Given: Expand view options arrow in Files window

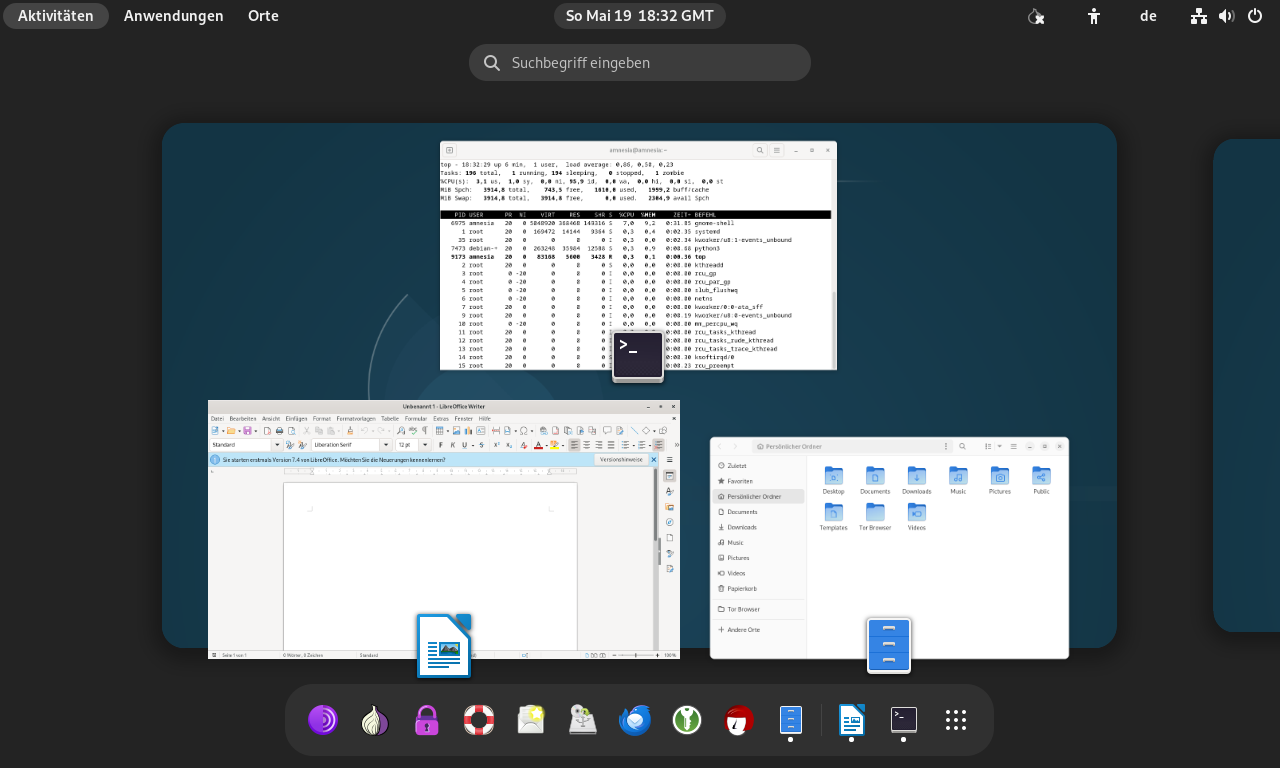Looking at the screenshot, I should click(x=999, y=446).
